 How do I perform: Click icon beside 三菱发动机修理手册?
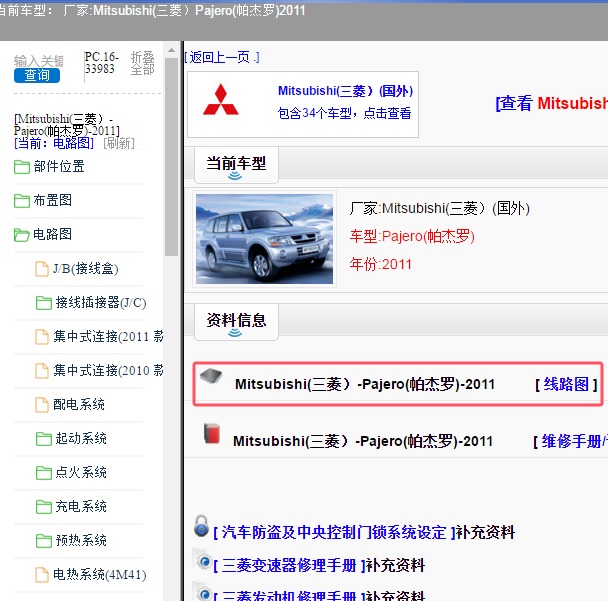(x=202, y=592)
